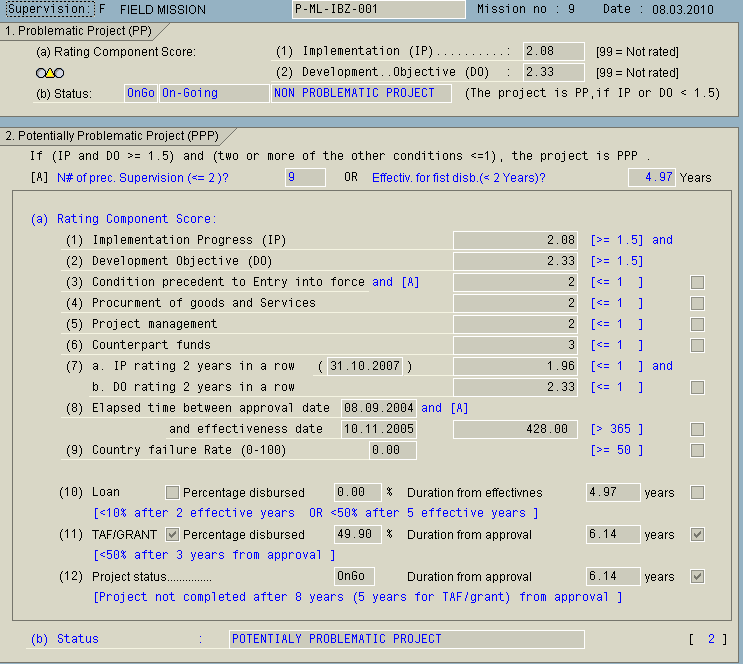Toggle the Country failure Rate condition checkbox
743x664 pixels.
[697, 451]
